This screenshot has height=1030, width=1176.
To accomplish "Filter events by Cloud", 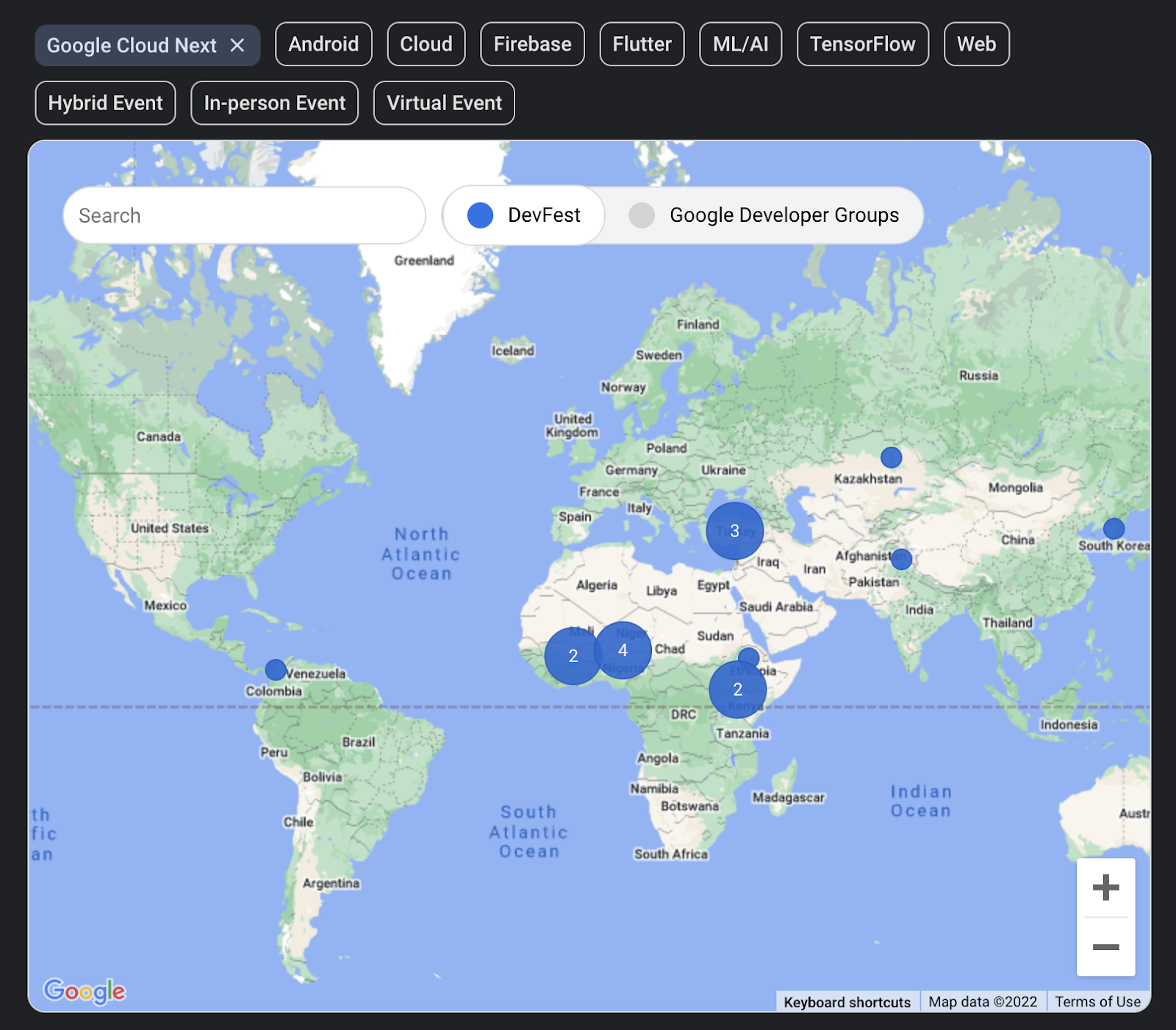I will point(426,44).
